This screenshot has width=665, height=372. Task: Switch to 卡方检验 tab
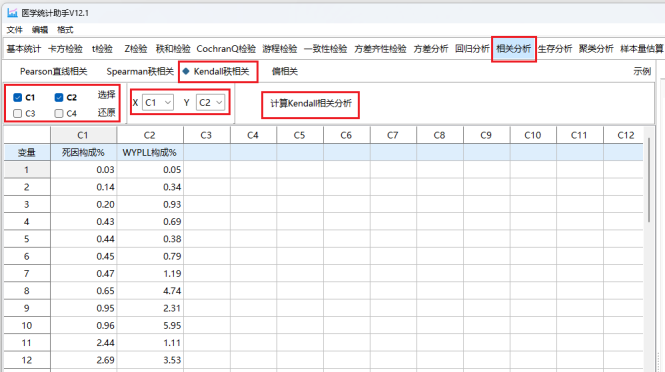point(65,49)
